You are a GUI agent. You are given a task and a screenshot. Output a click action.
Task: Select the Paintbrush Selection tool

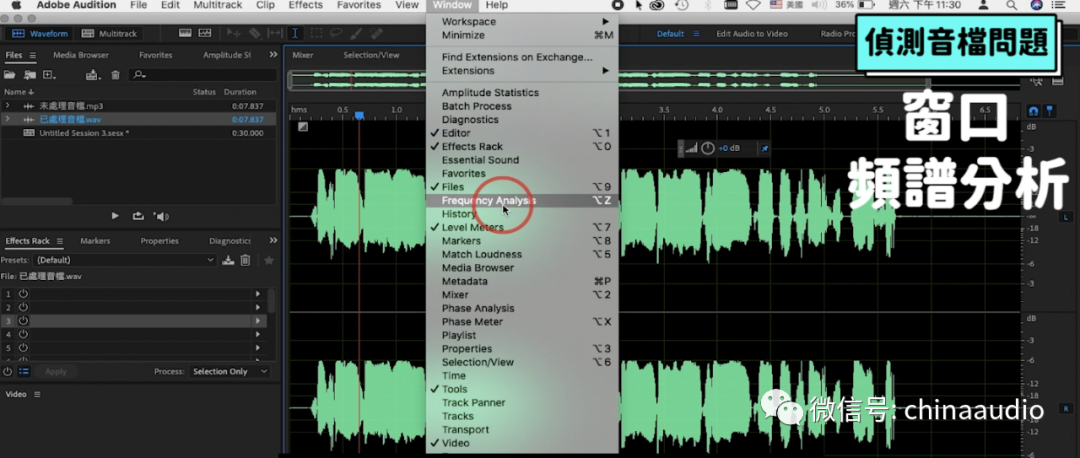pyautogui.click(x=356, y=33)
